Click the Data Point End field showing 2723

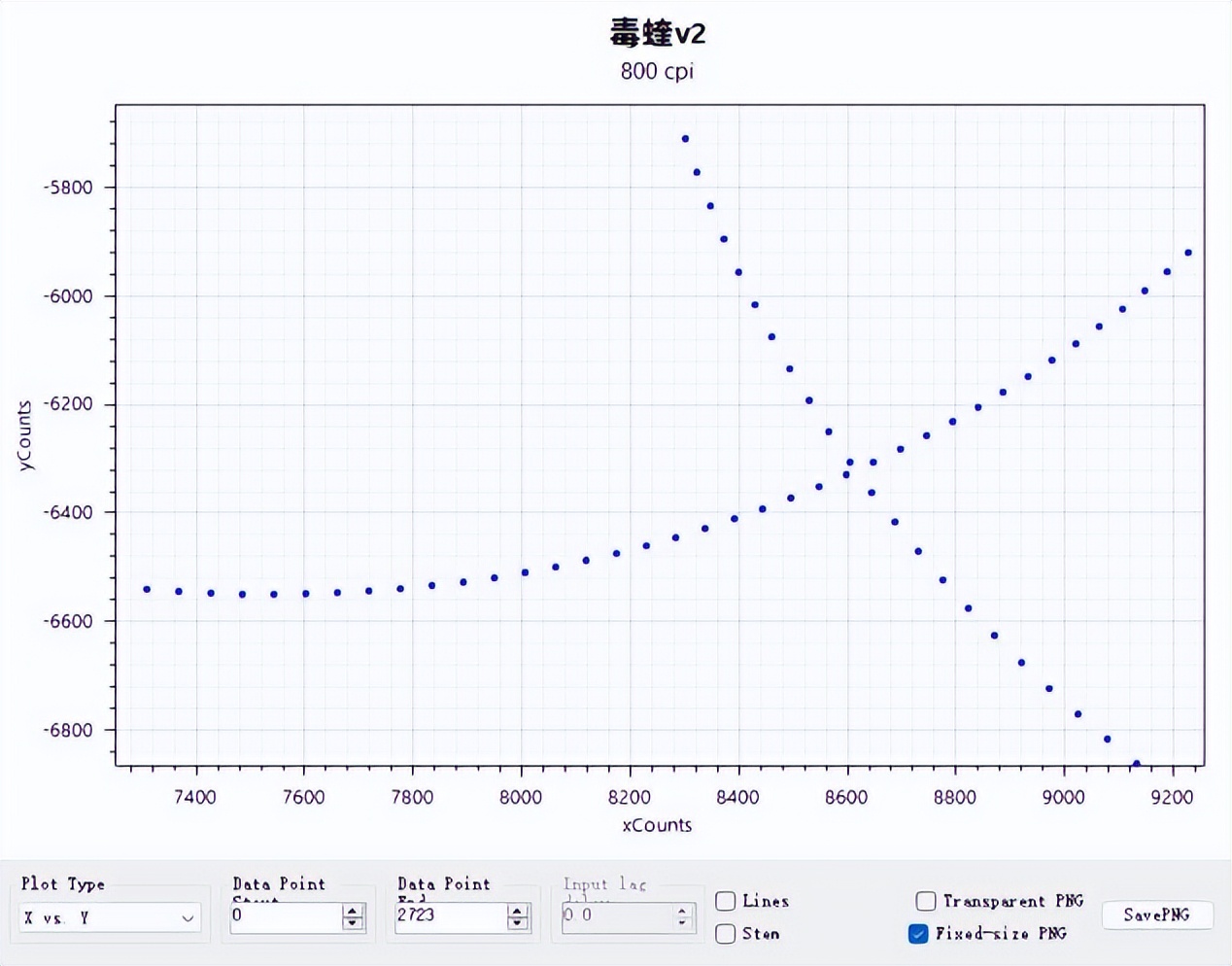[452, 916]
